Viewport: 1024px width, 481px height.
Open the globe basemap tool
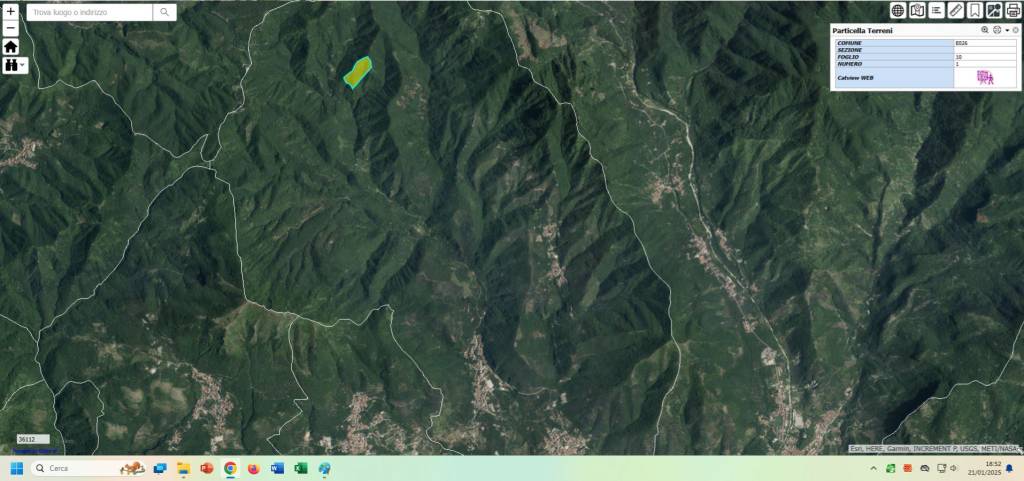(898, 10)
